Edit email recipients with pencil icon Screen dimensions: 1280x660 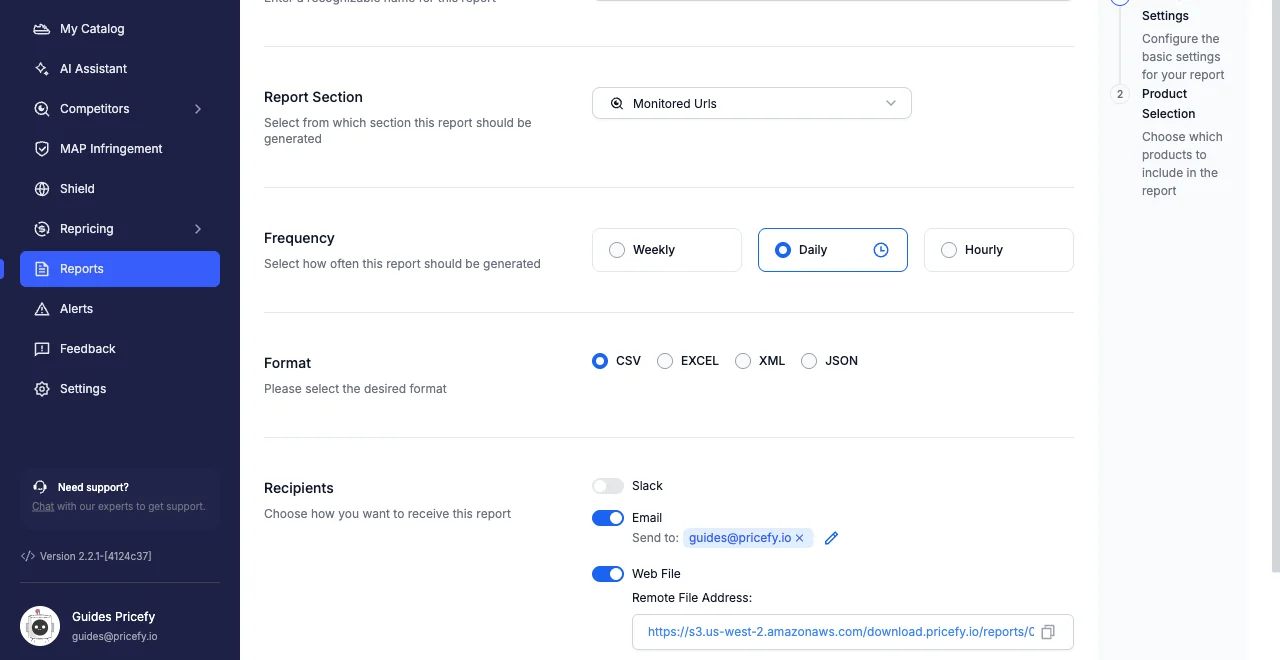click(x=831, y=538)
